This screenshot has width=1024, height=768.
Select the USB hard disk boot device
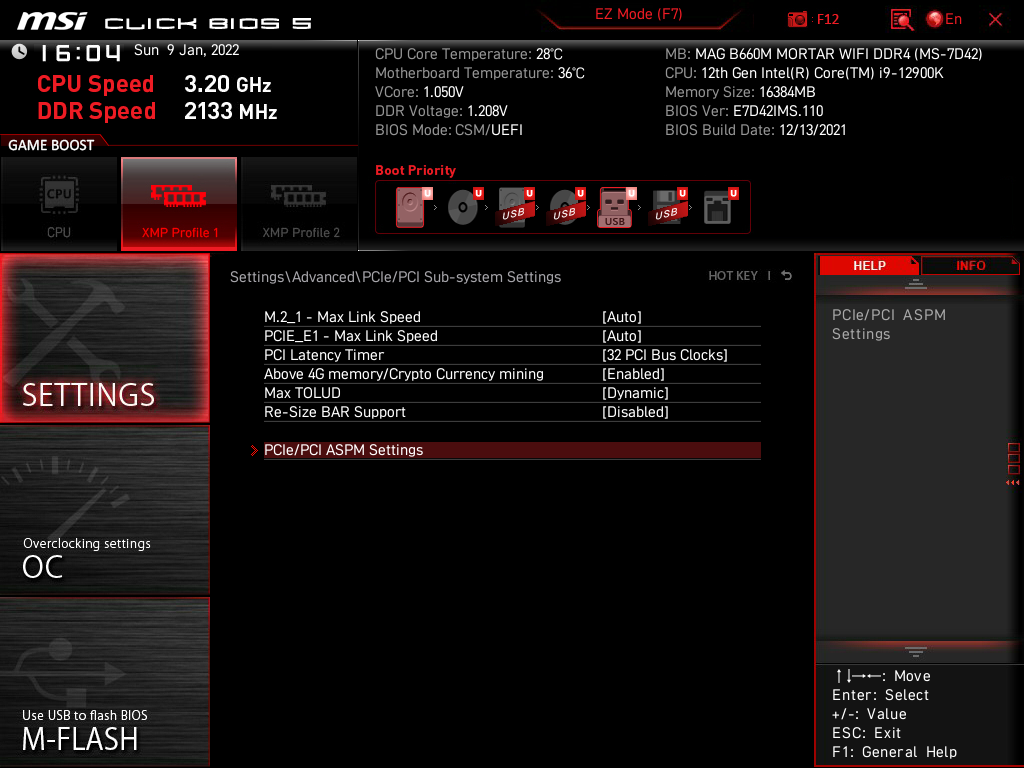pos(515,208)
